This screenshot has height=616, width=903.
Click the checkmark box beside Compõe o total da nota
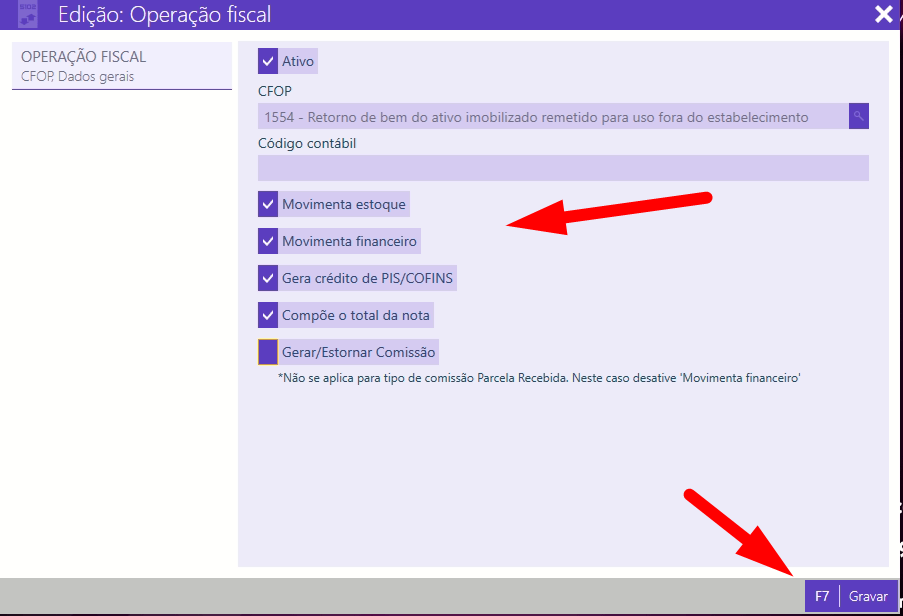click(268, 315)
